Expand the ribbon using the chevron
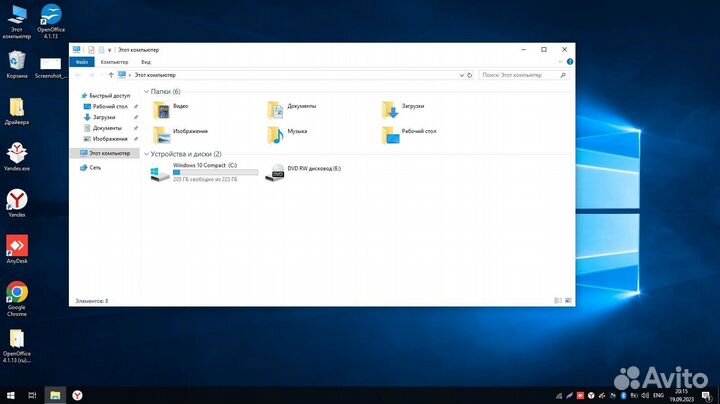This screenshot has width=720, height=404. click(x=560, y=62)
